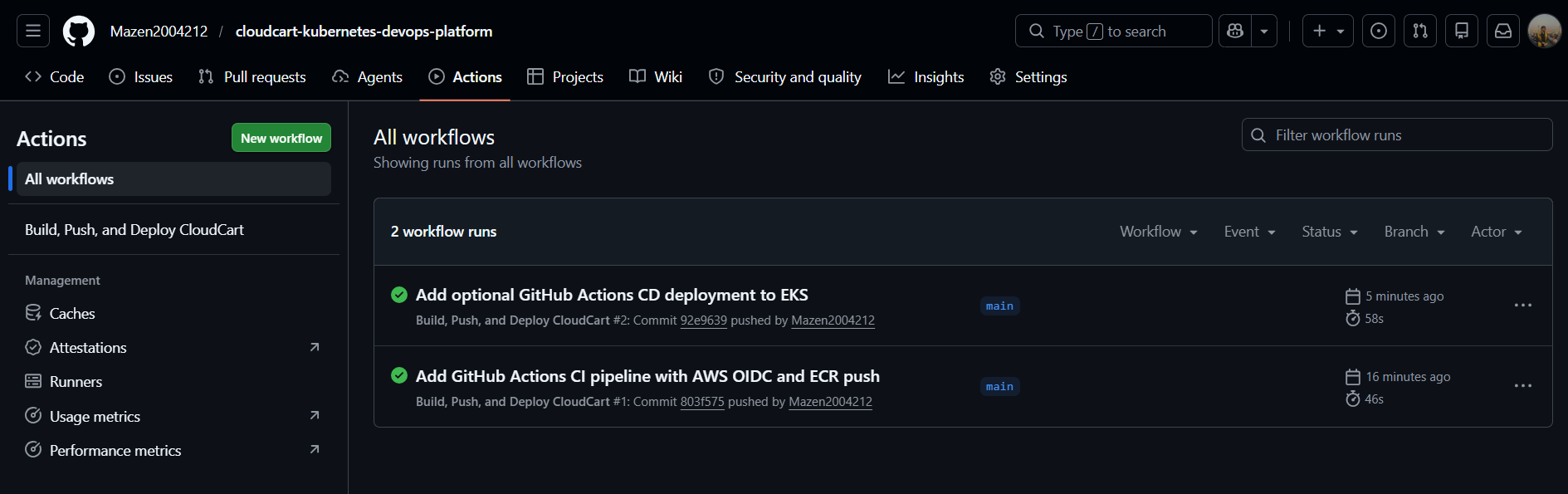
Task: Open Mazen2004212 link in run #2 row
Action: (x=833, y=320)
